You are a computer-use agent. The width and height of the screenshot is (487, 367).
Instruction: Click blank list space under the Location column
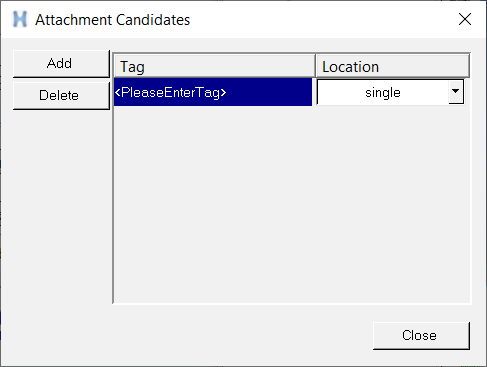(x=393, y=204)
